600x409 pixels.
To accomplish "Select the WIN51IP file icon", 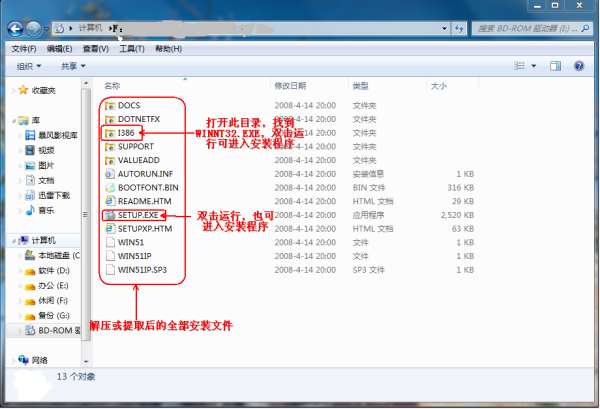I will pyautogui.click(x=110, y=256).
